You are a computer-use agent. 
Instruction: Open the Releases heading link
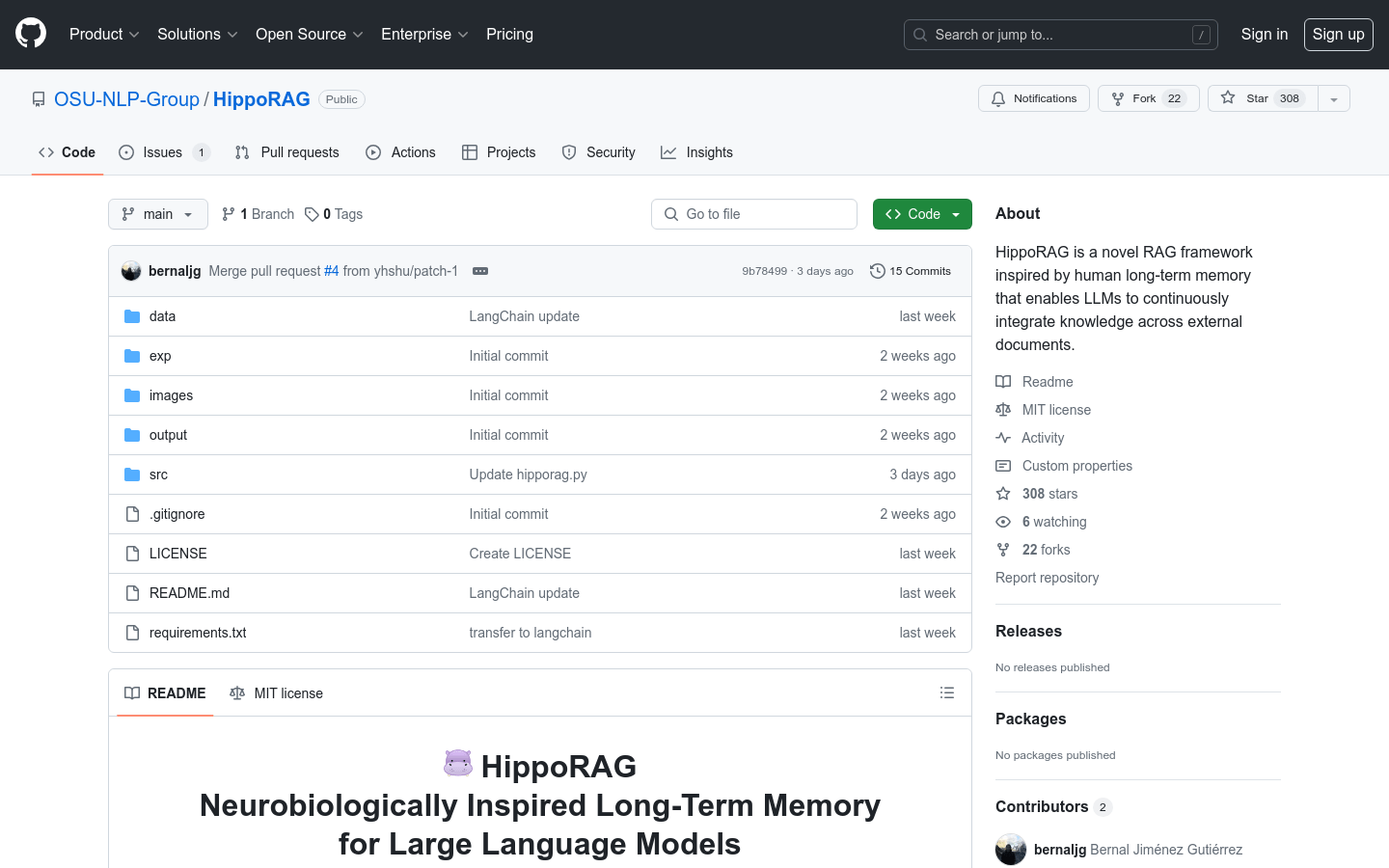click(x=1028, y=631)
